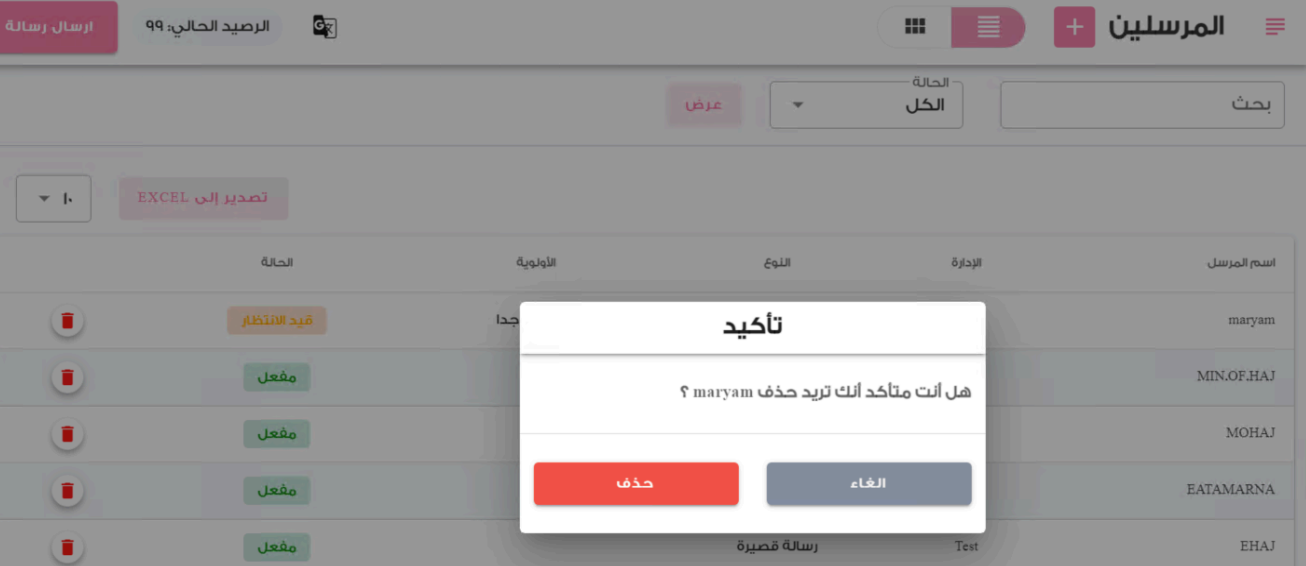Open the الحالة status dropdown
Viewport: 1306px width, 566px height.
pyautogui.click(x=866, y=105)
